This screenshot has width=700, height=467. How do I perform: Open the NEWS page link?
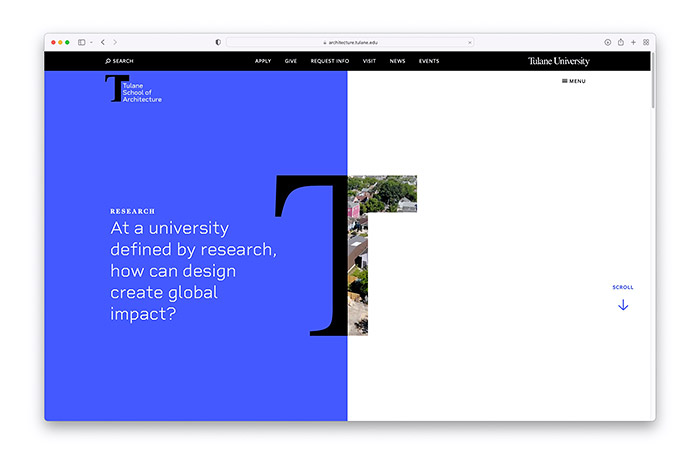click(397, 61)
